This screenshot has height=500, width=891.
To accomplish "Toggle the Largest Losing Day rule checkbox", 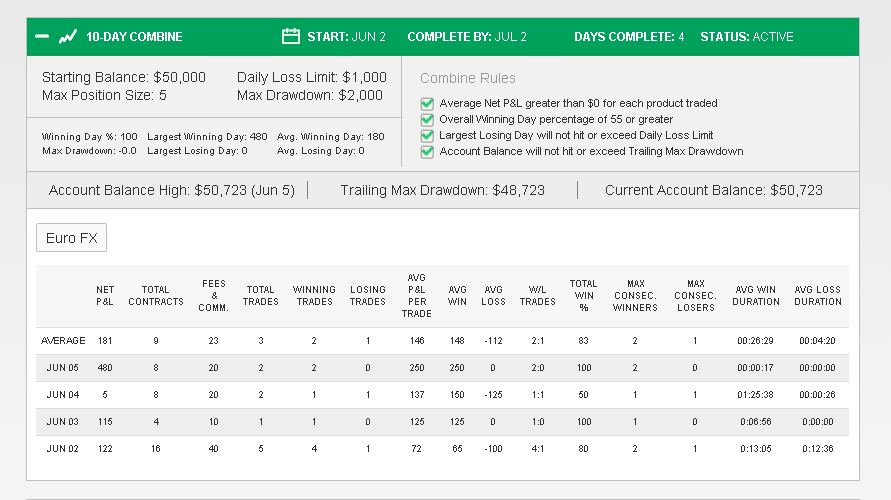I will click(427, 135).
